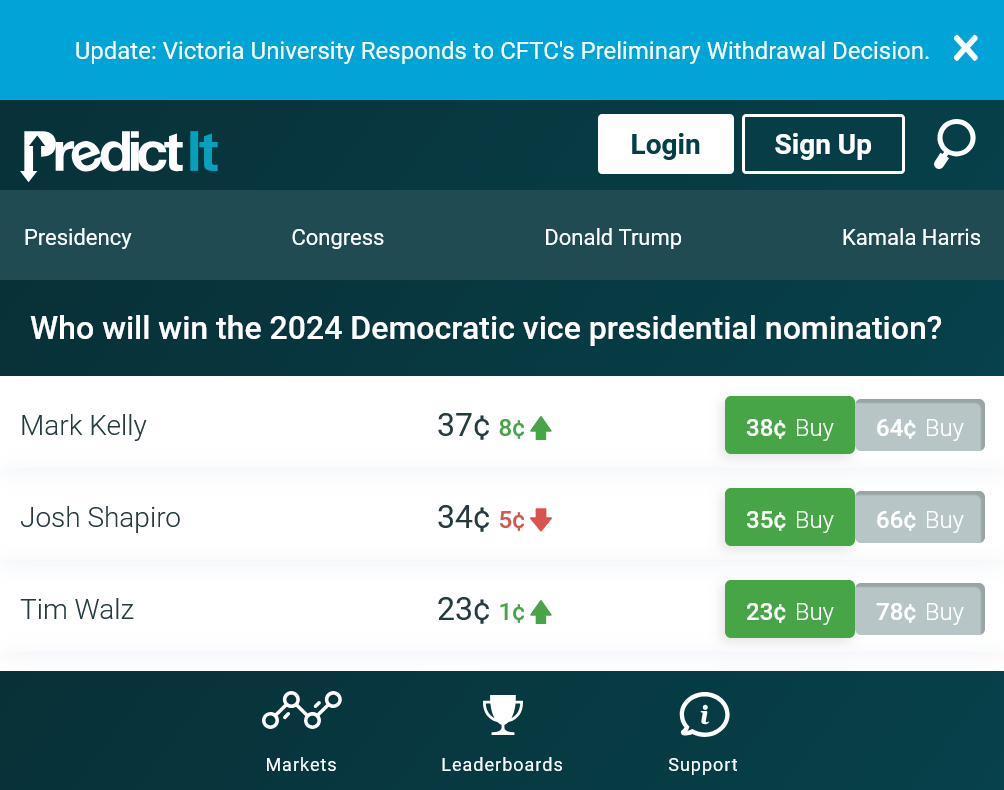
Task: Buy Tim Walz Yes at 23¢
Action: (789, 609)
